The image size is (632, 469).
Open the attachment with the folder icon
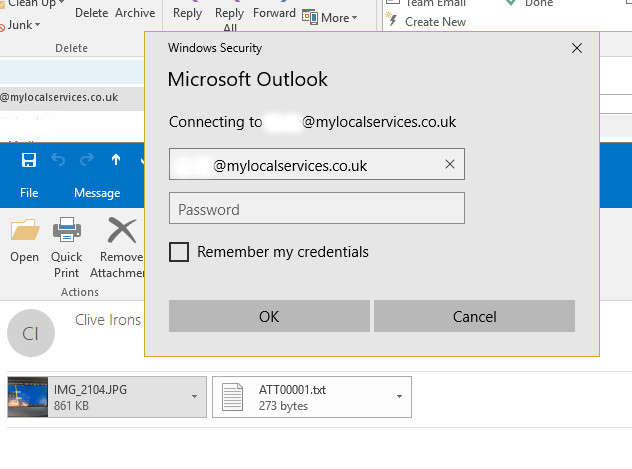click(x=25, y=230)
